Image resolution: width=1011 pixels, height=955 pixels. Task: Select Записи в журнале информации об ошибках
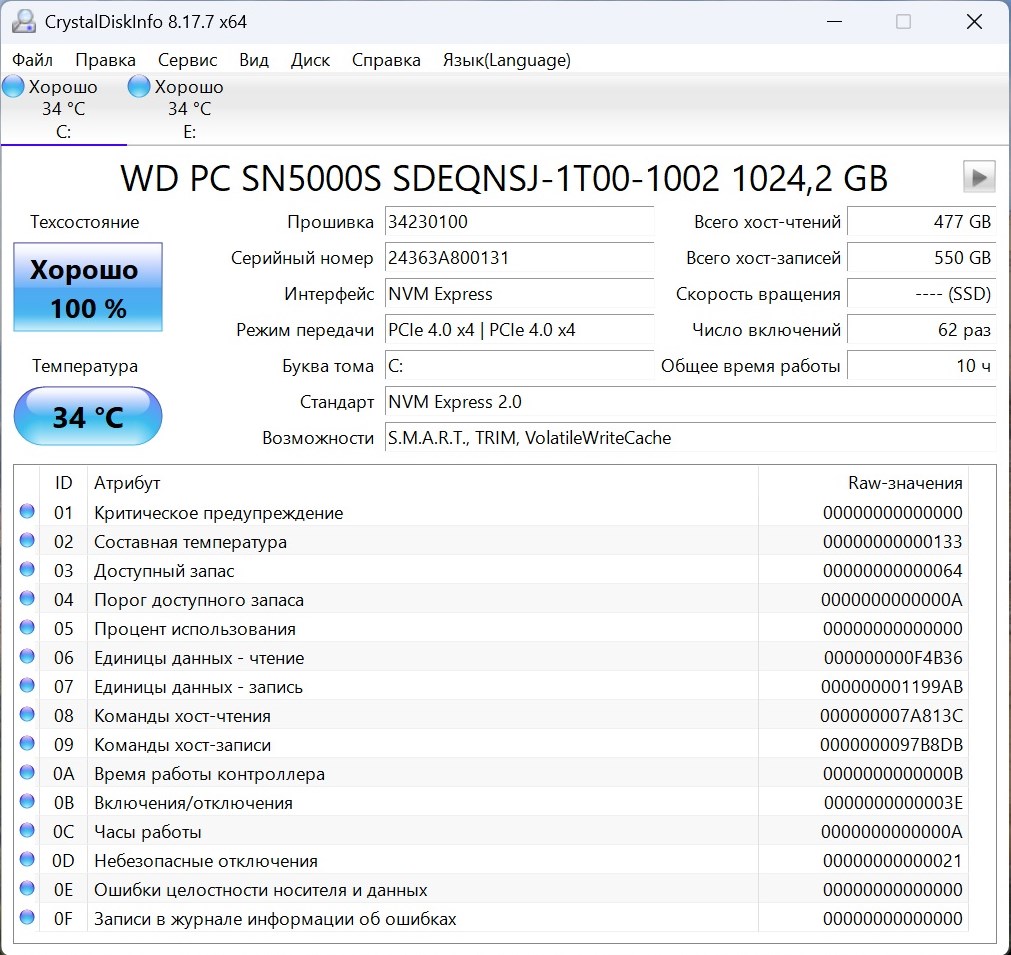275,919
